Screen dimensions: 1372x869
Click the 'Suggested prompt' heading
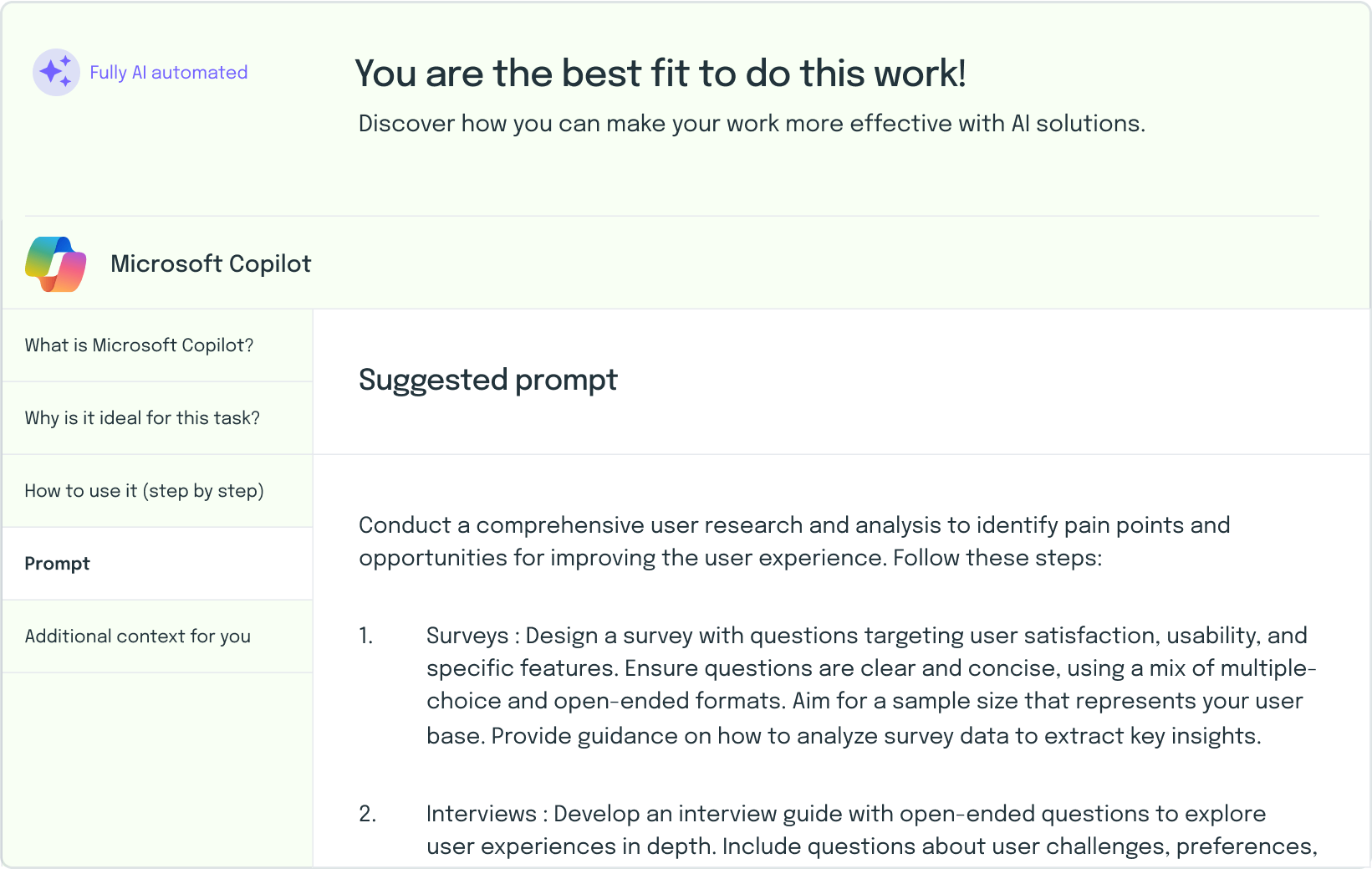(x=488, y=381)
